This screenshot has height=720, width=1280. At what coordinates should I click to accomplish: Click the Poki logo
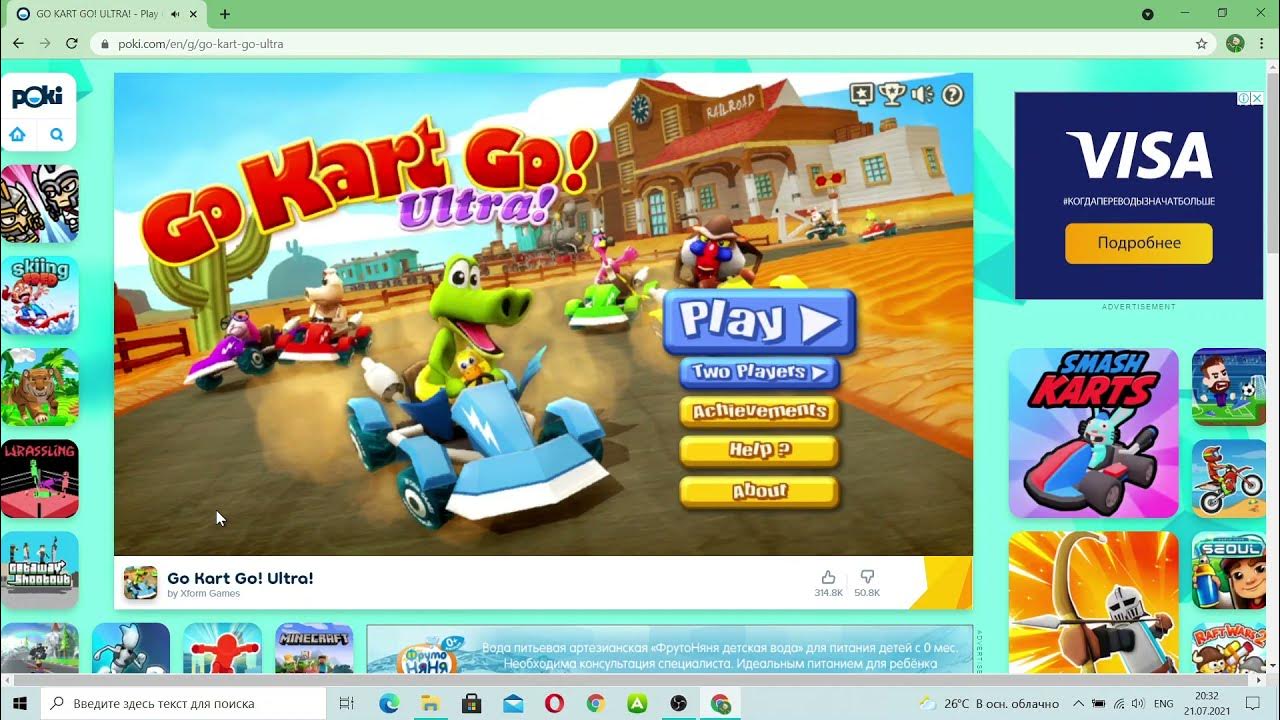38,97
